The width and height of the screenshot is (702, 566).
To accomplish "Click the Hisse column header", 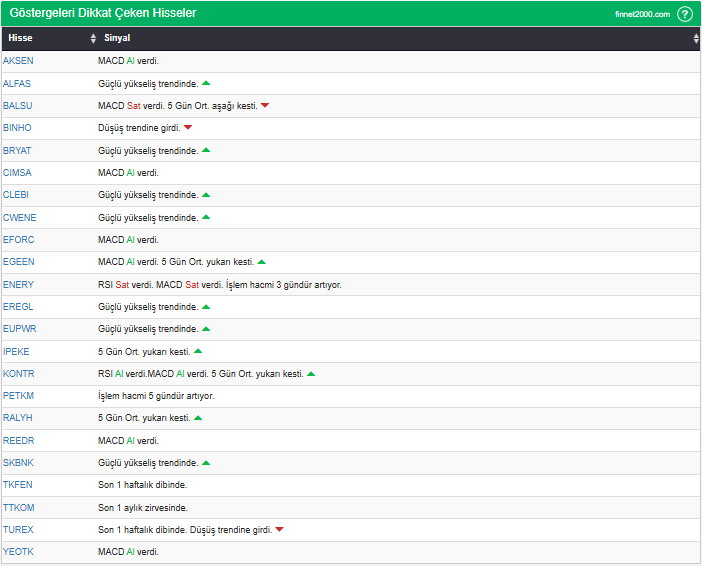I will point(20,38).
